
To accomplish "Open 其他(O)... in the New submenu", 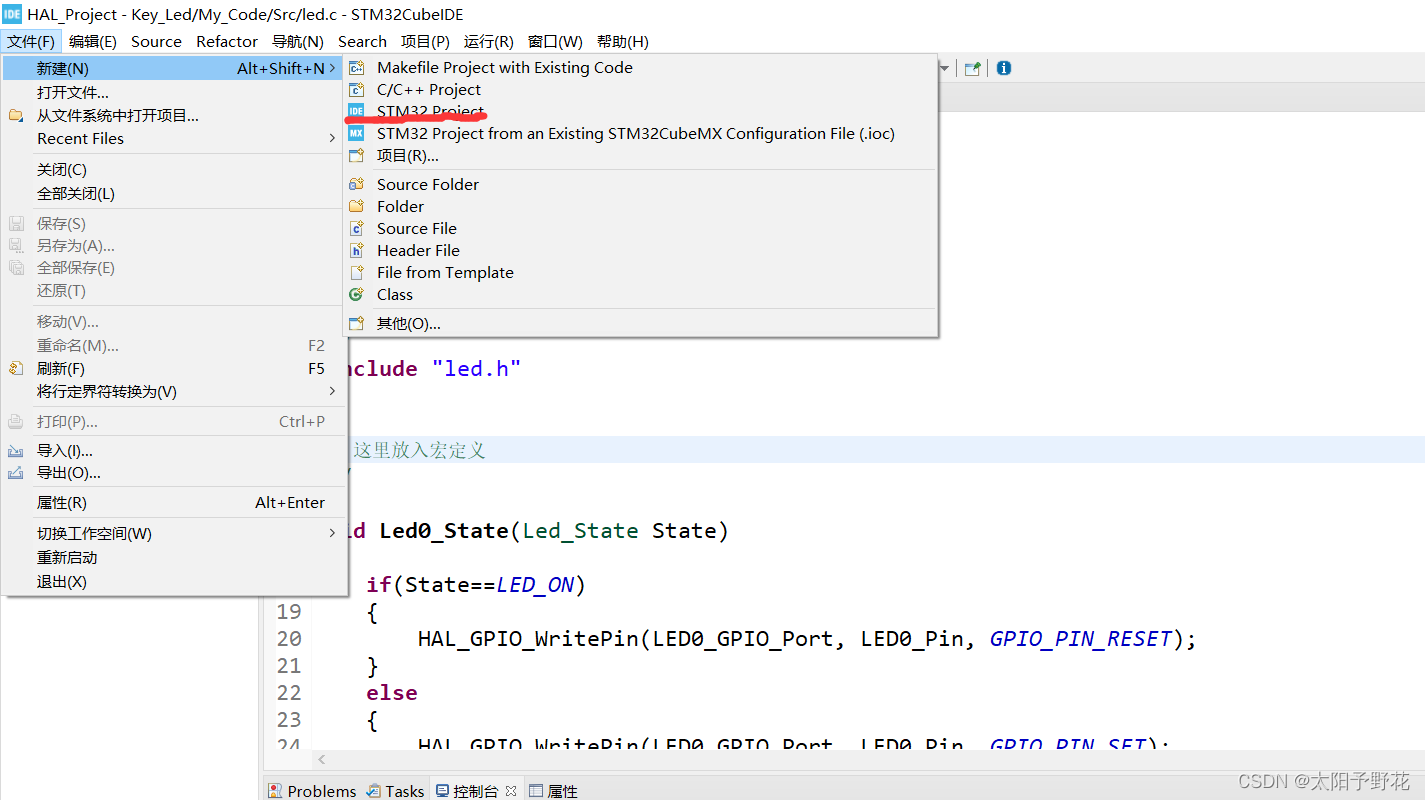I will coord(640,323).
